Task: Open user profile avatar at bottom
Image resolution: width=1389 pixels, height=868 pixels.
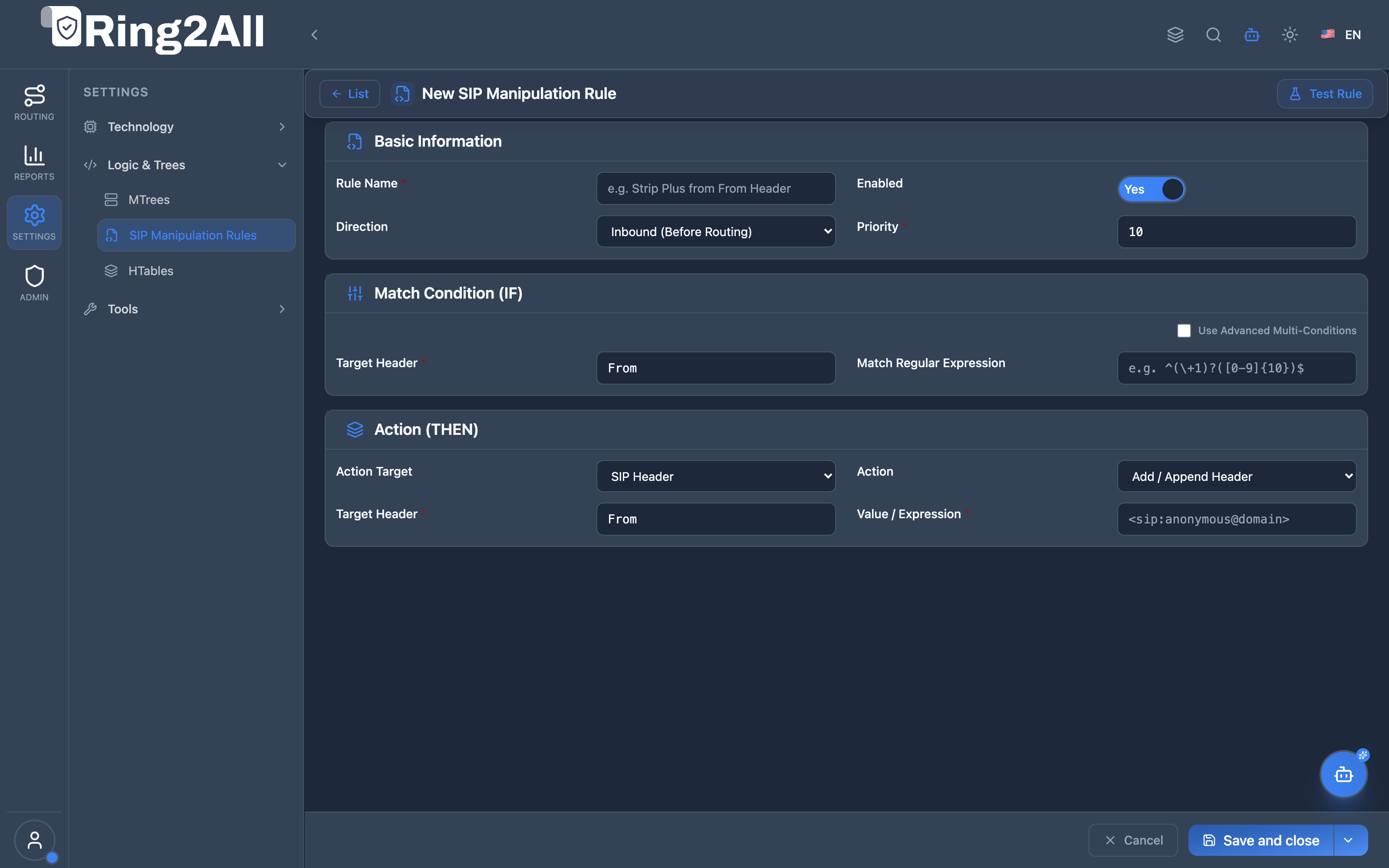Action: [34, 840]
